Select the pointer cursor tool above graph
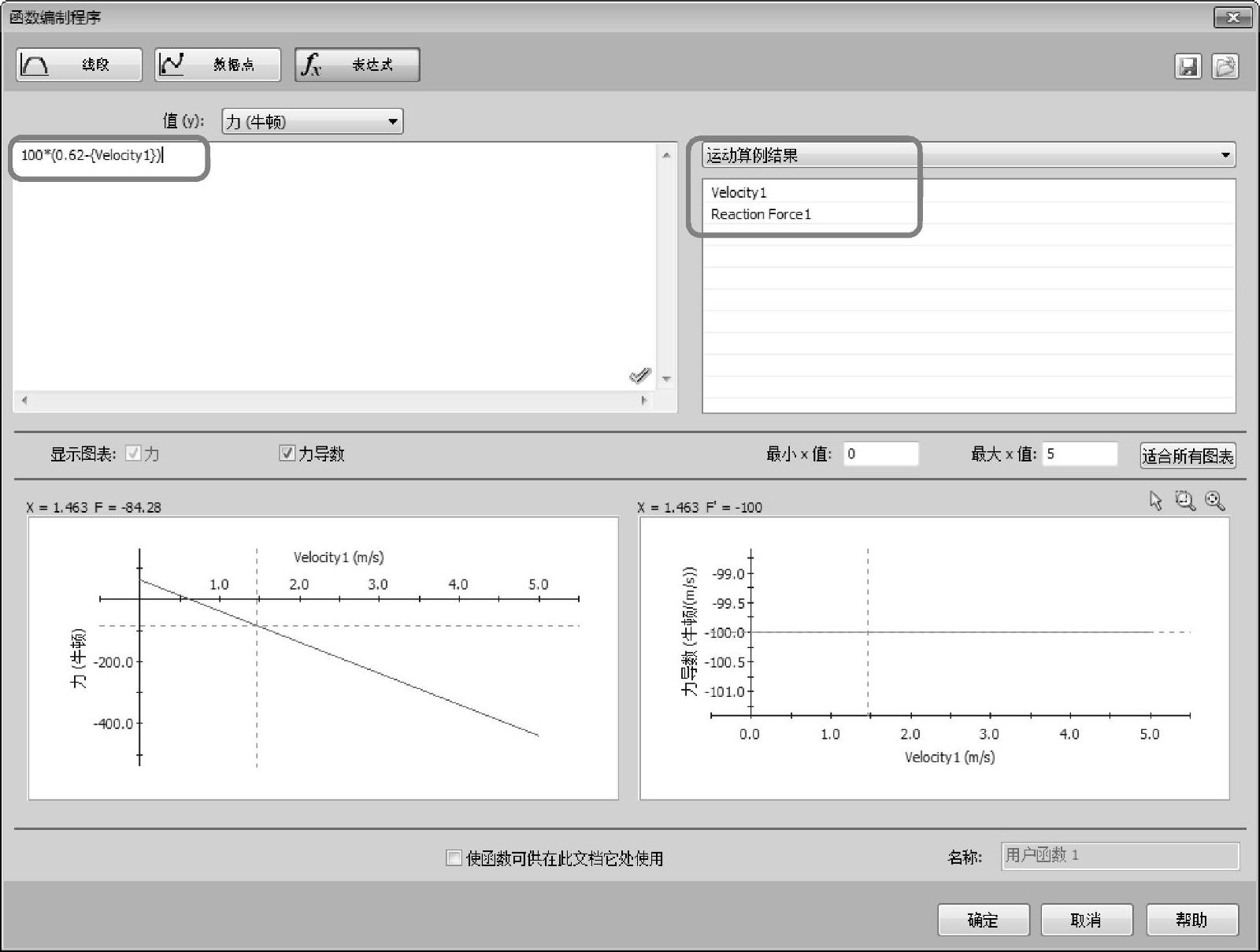Image resolution: width=1260 pixels, height=952 pixels. click(1156, 501)
